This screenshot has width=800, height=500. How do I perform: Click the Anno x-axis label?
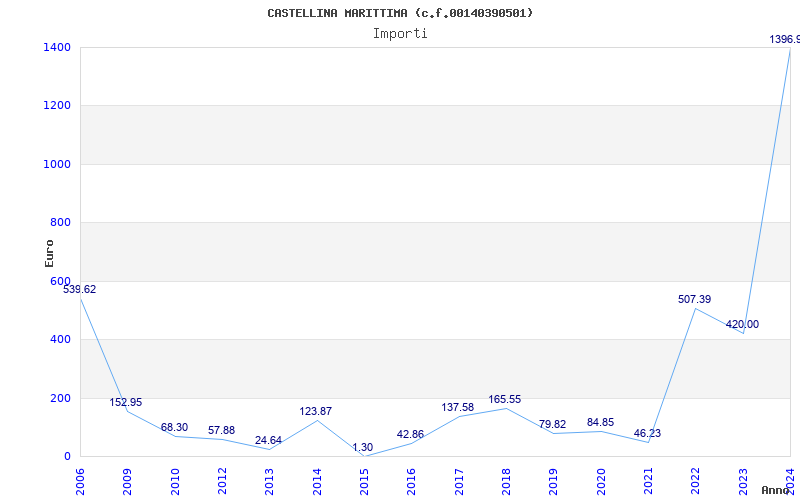click(x=776, y=490)
